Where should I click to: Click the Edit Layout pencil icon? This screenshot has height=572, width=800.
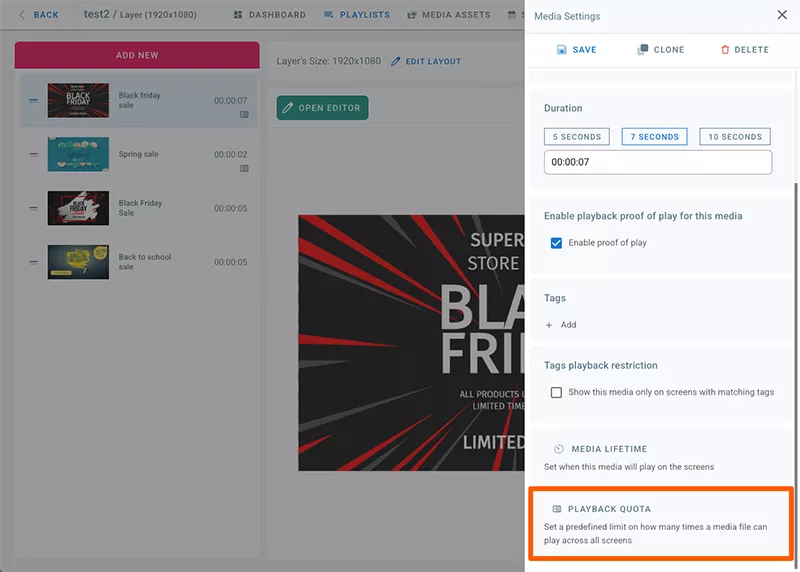click(395, 61)
